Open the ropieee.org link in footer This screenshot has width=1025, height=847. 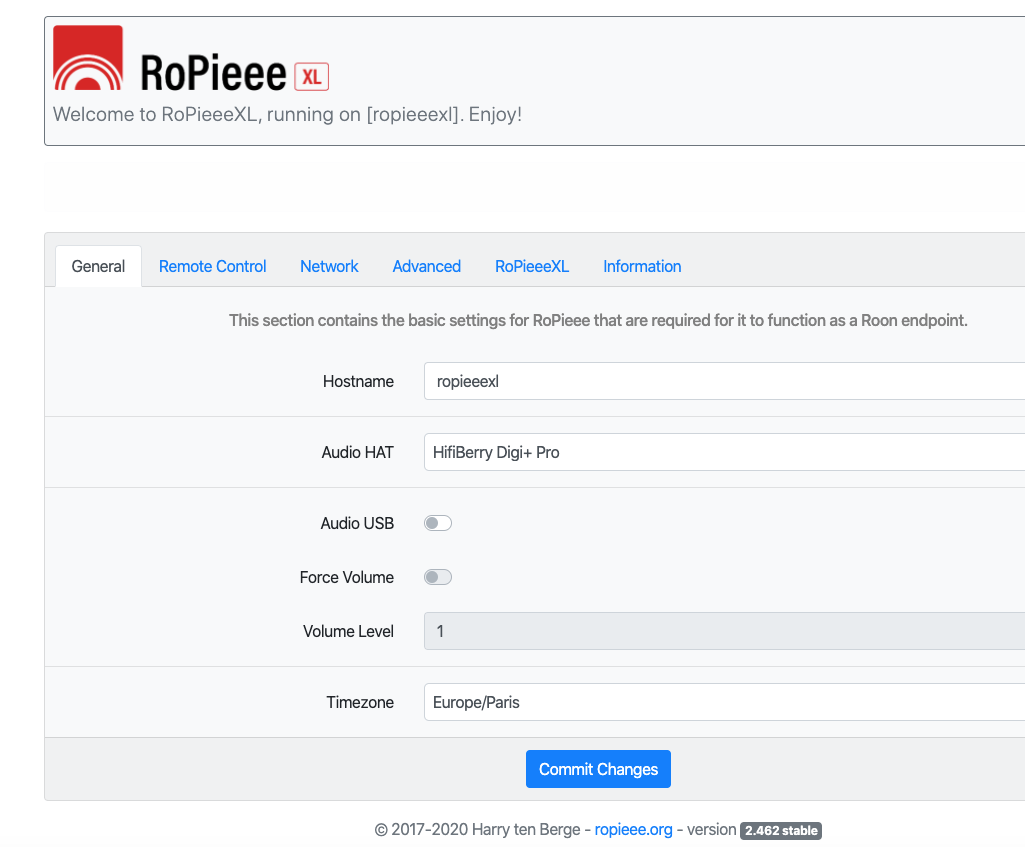(633, 829)
